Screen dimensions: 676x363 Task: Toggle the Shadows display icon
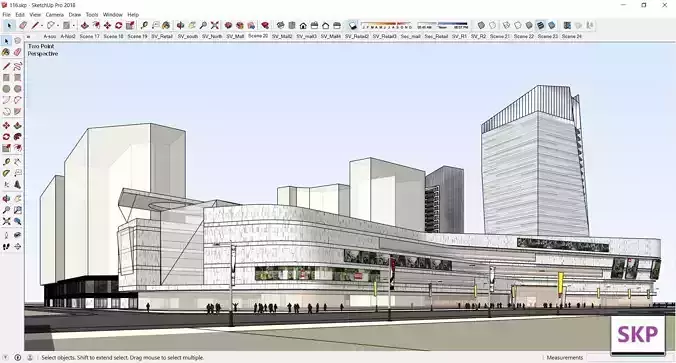point(353,25)
